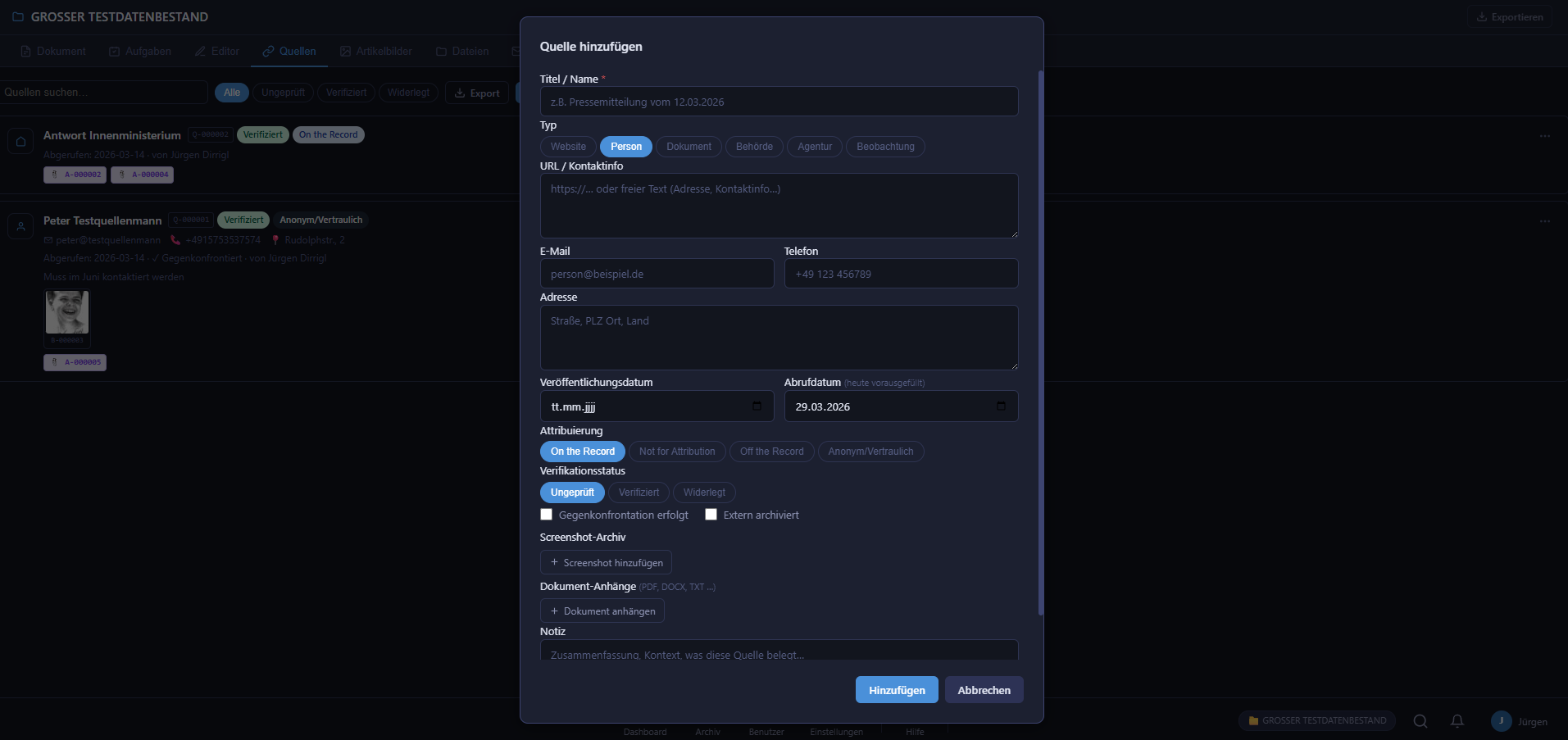The height and width of the screenshot is (740, 1568).
Task: Open three-dot menu for Antwort Innenministerium
Action: click(x=1544, y=136)
